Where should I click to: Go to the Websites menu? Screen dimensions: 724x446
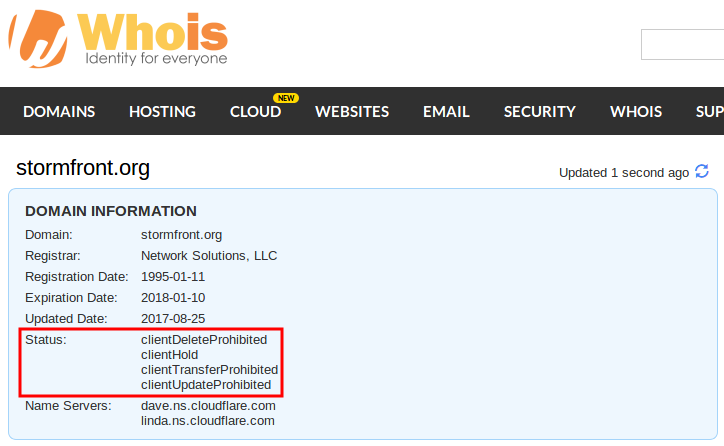point(352,112)
